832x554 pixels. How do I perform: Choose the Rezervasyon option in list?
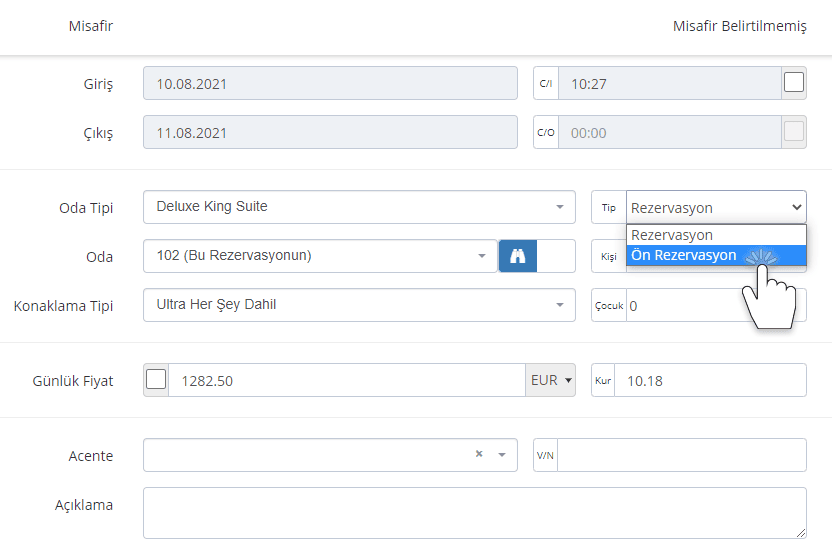point(716,235)
